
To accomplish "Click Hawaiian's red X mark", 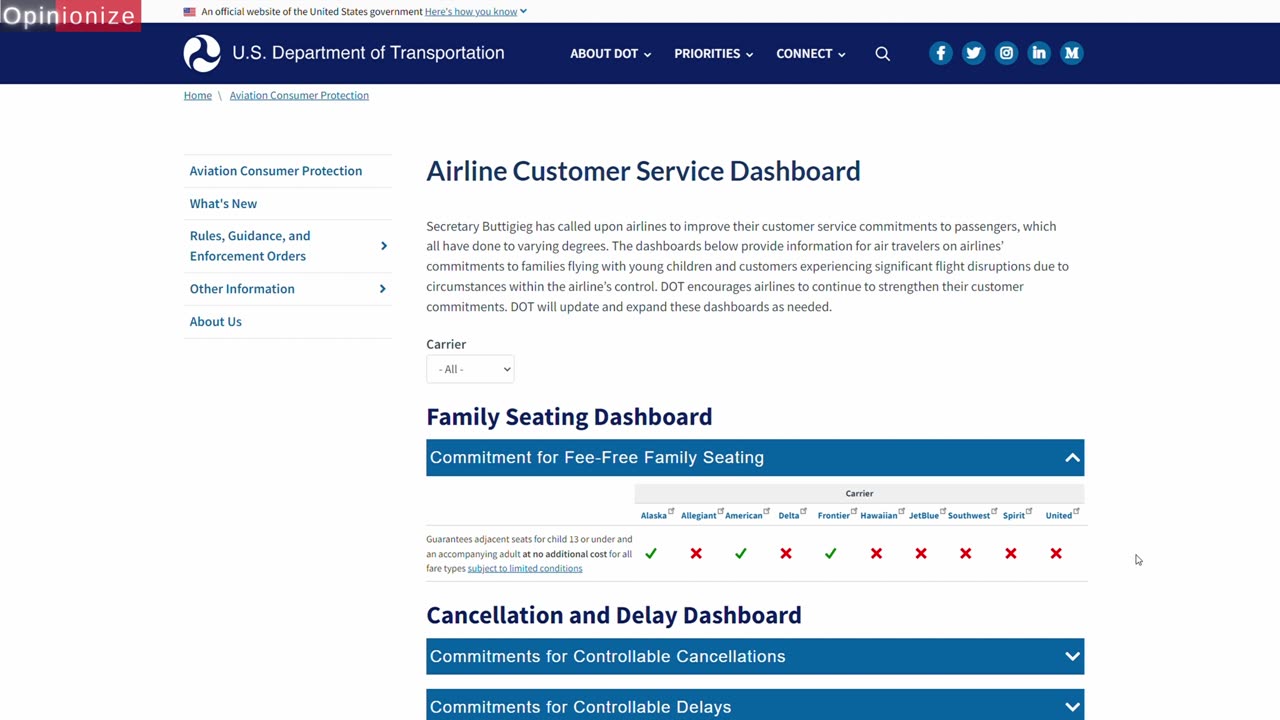I will coord(876,553).
